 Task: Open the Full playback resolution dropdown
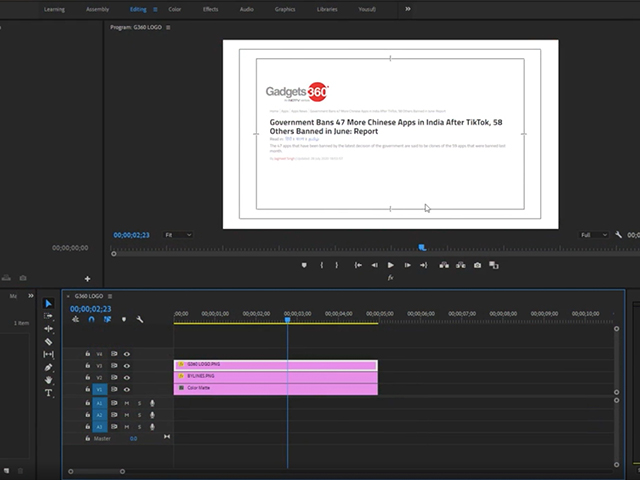(594, 235)
